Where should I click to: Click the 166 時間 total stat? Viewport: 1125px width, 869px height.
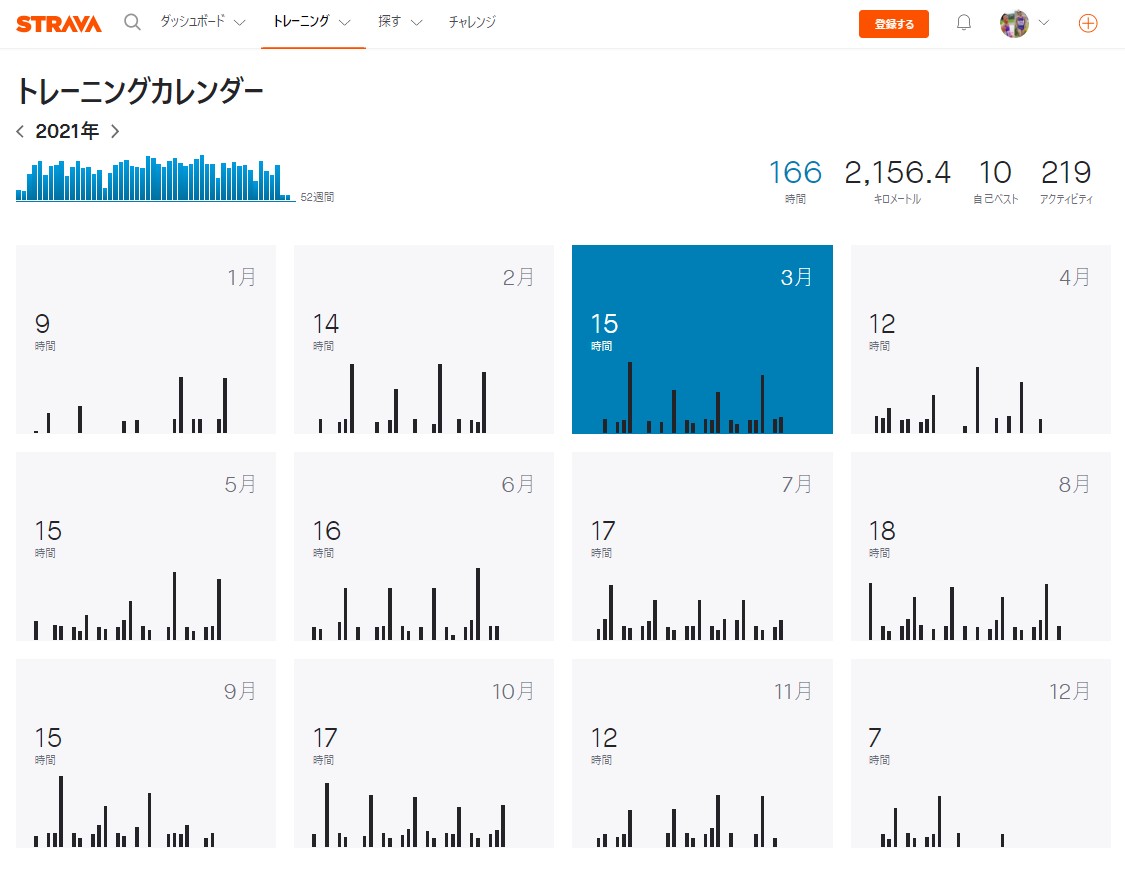795,181
